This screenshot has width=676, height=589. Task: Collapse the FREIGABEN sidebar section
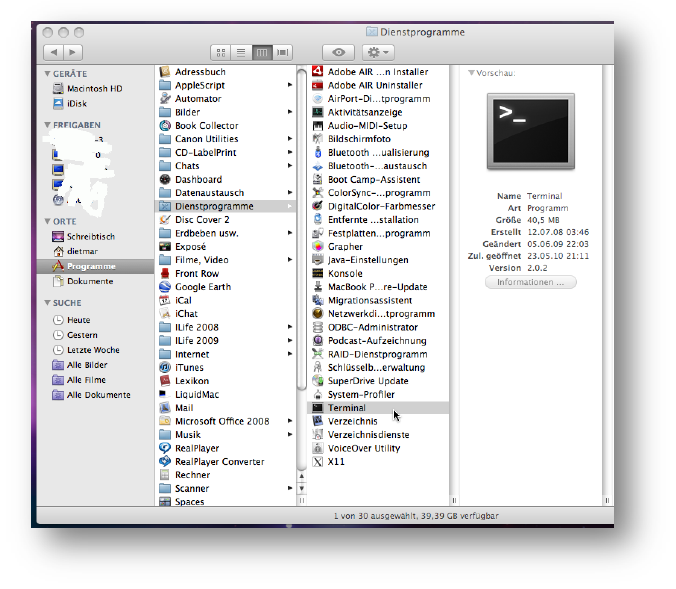click(47, 125)
